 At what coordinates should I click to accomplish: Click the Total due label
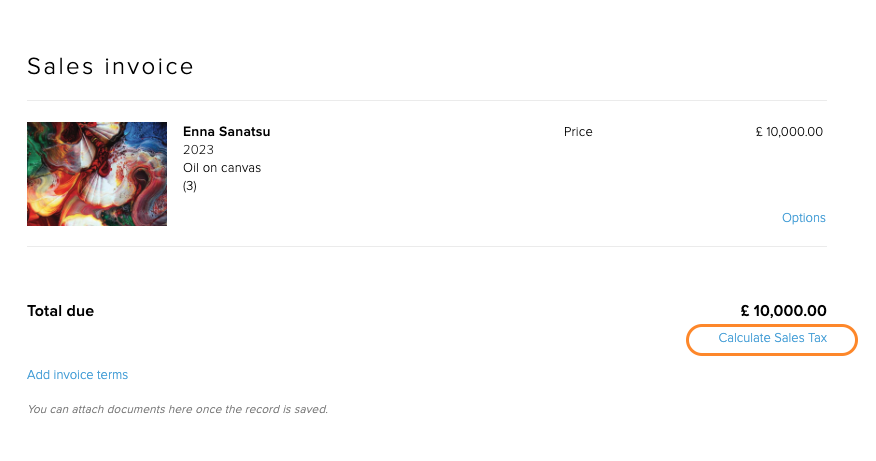point(60,311)
